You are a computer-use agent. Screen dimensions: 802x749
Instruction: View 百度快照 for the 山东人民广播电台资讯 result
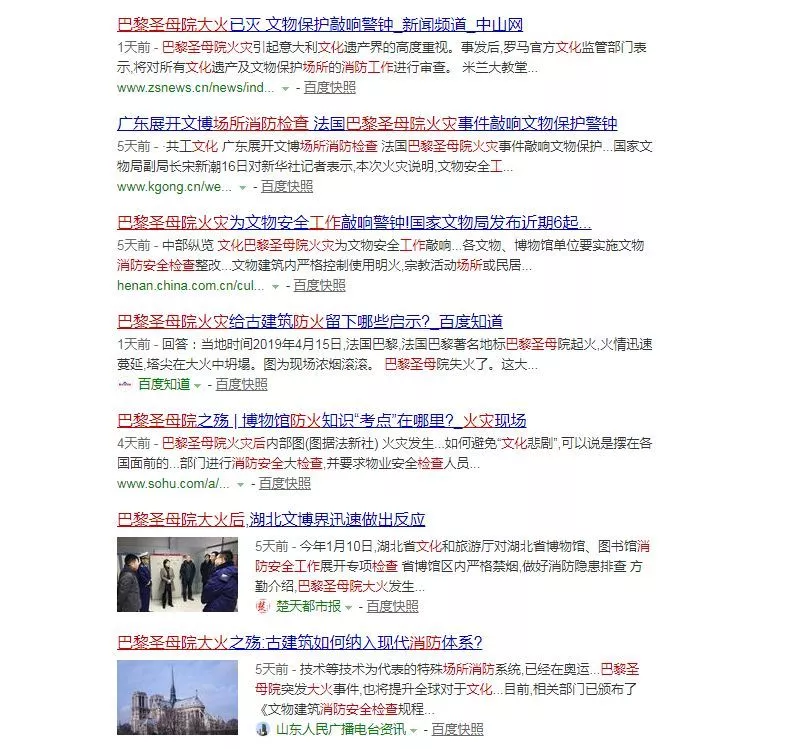[457, 729]
